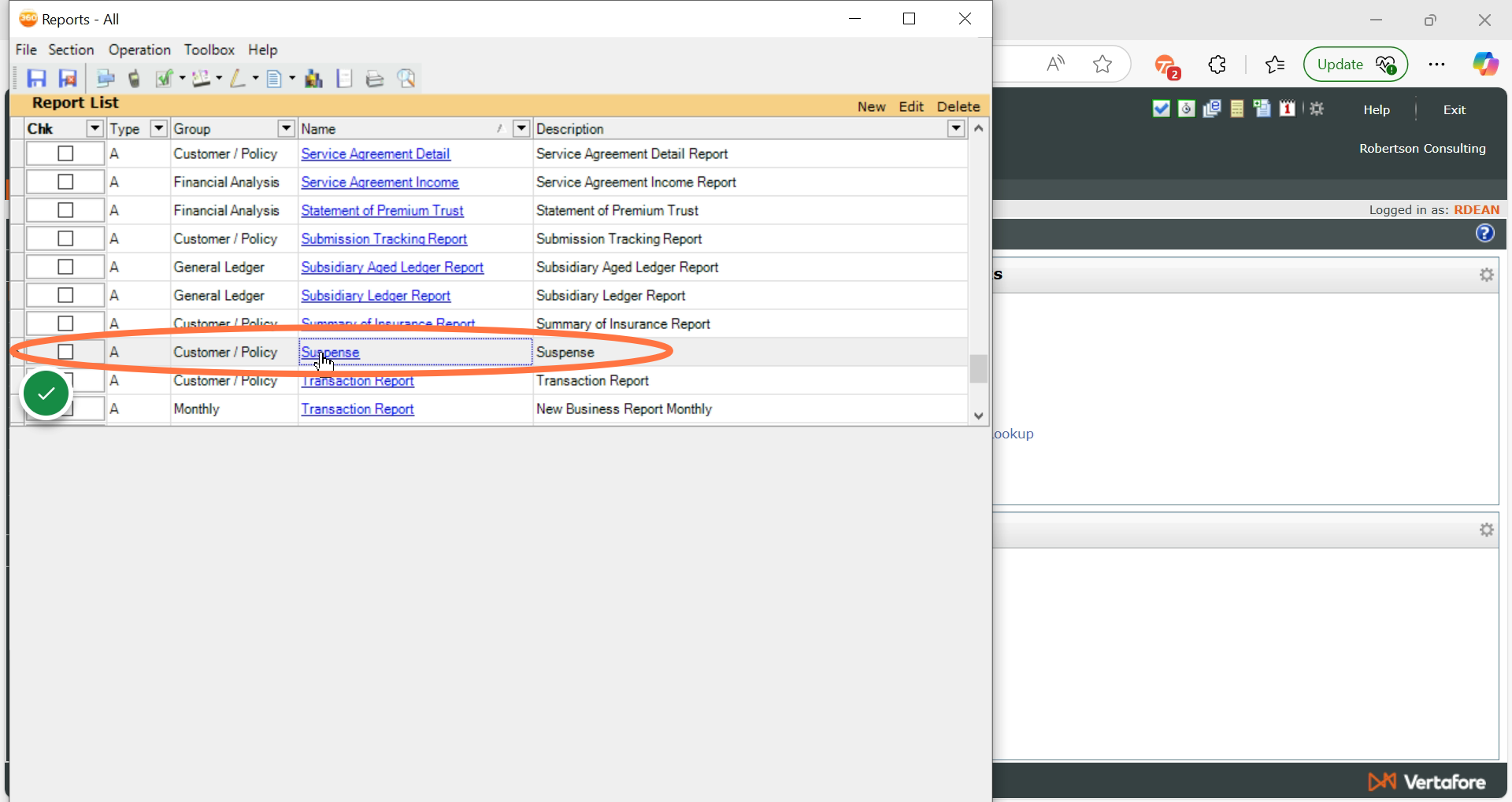Open the File menu

(x=26, y=50)
